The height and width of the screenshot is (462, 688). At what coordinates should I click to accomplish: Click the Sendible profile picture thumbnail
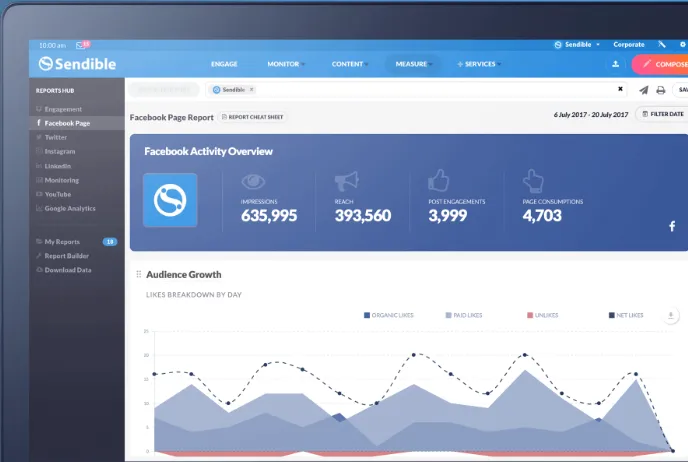coord(170,200)
